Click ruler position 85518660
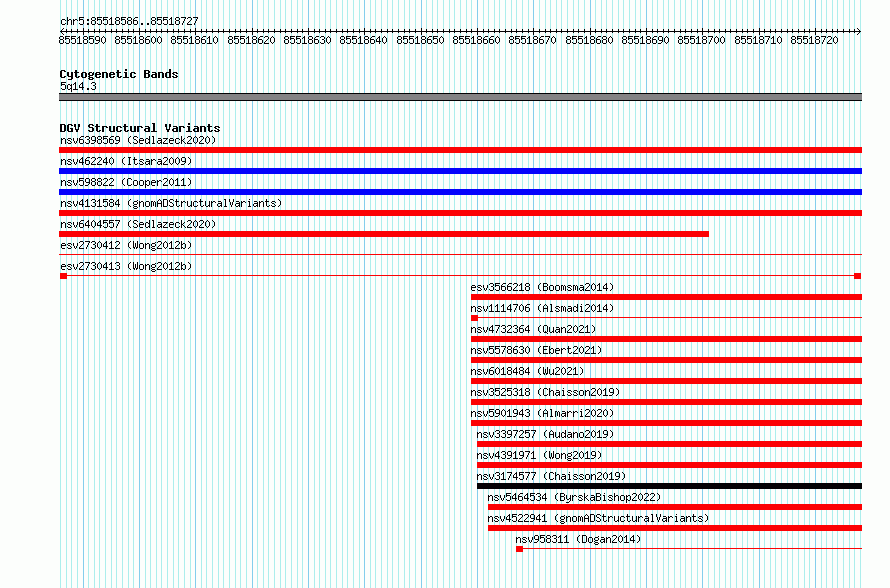The height and width of the screenshot is (588, 890). 477,40
